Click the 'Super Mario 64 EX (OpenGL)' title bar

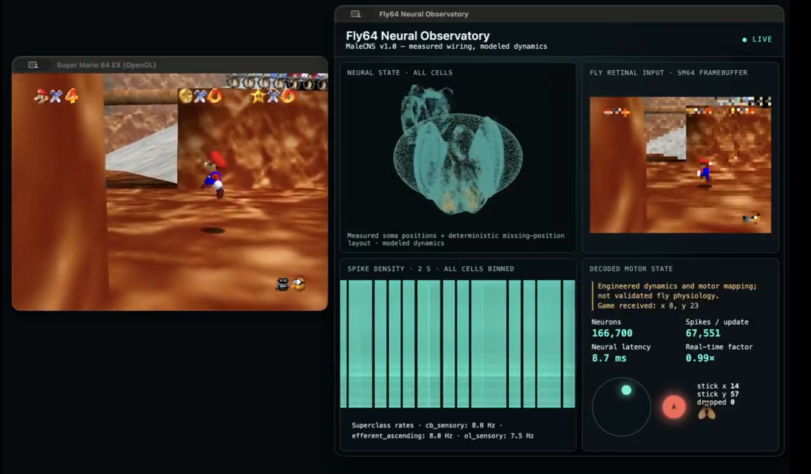[x=170, y=65]
